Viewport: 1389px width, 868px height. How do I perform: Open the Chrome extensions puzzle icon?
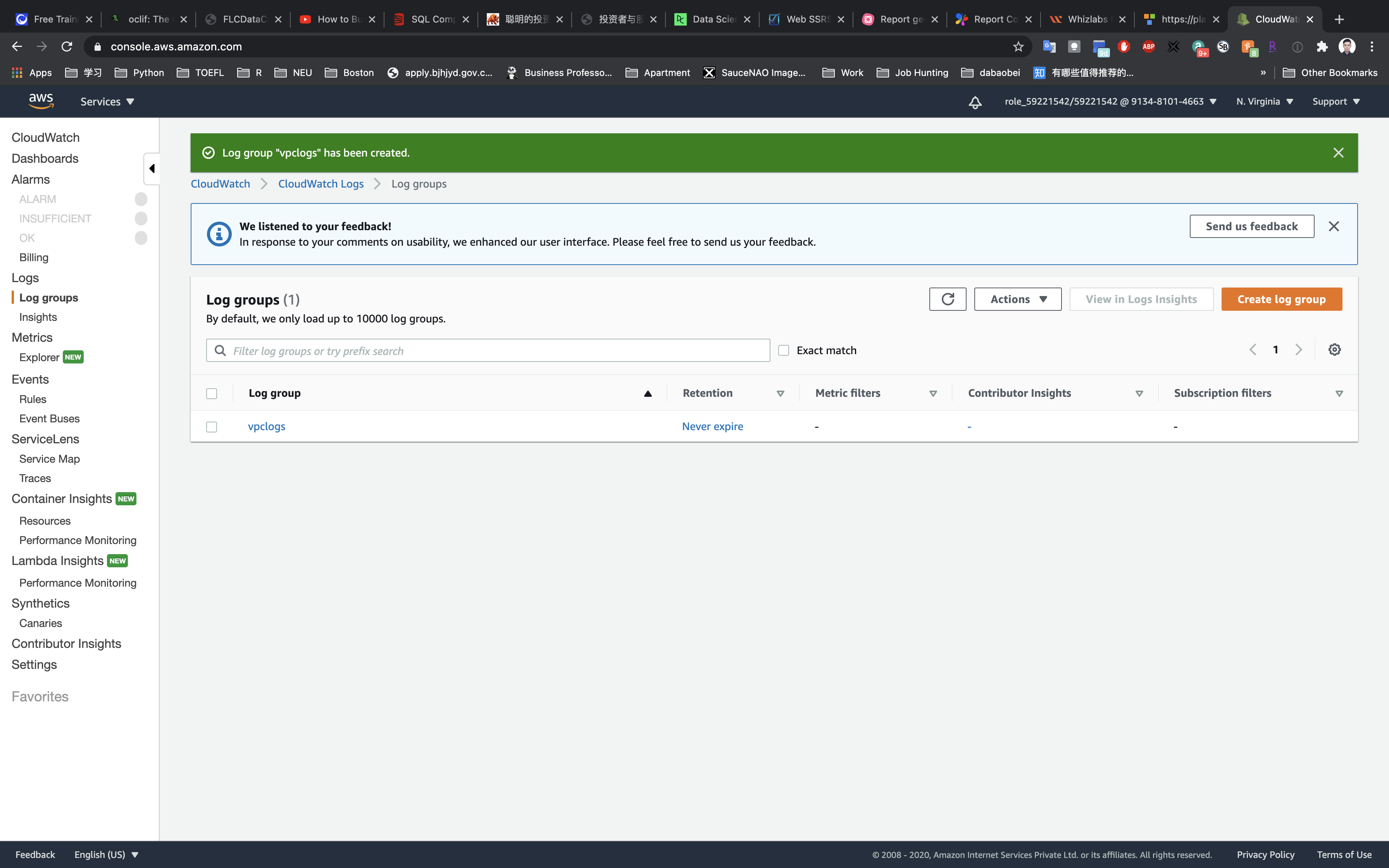pos(1322,46)
